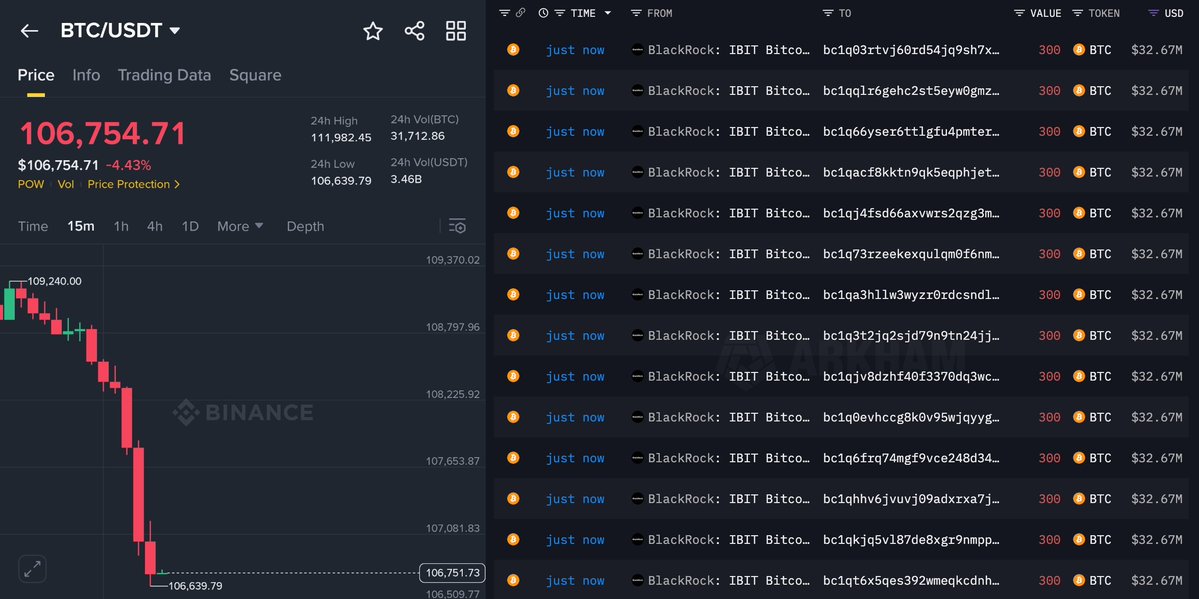The image size is (1199, 599).
Task: Click the 24h Low value 106,639.79
Action: coord(341,181)
